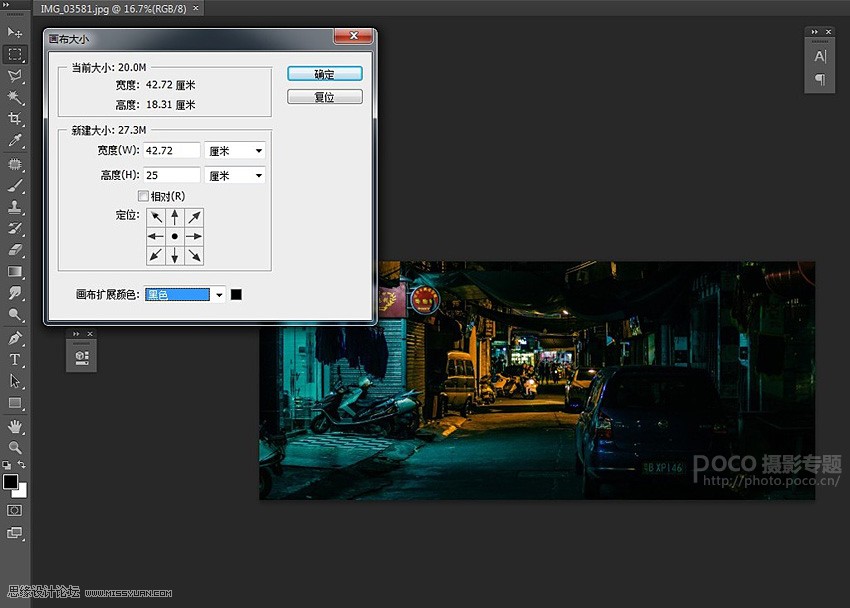Screen dimensions: 850x608
Task: Select the Pen tool
Action: point(15,339)
